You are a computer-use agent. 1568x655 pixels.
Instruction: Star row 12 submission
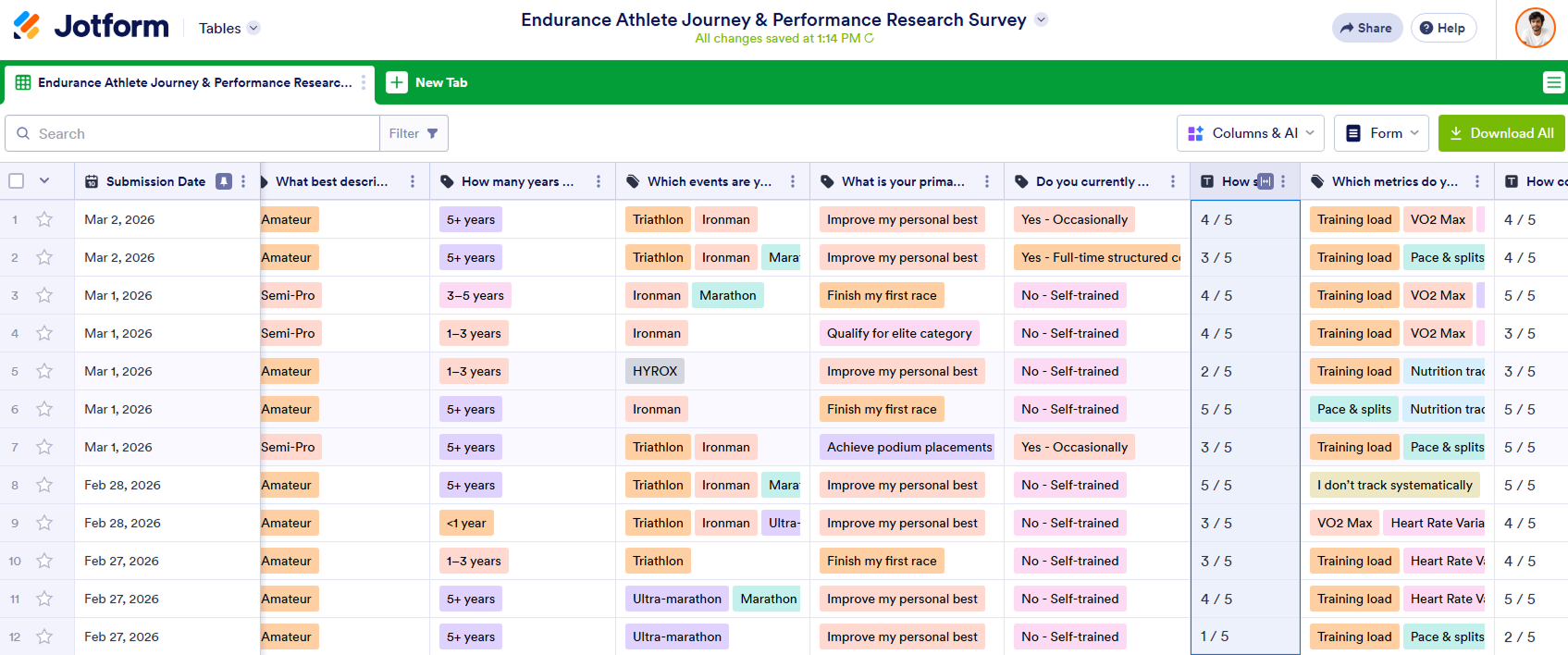(44, 636)
